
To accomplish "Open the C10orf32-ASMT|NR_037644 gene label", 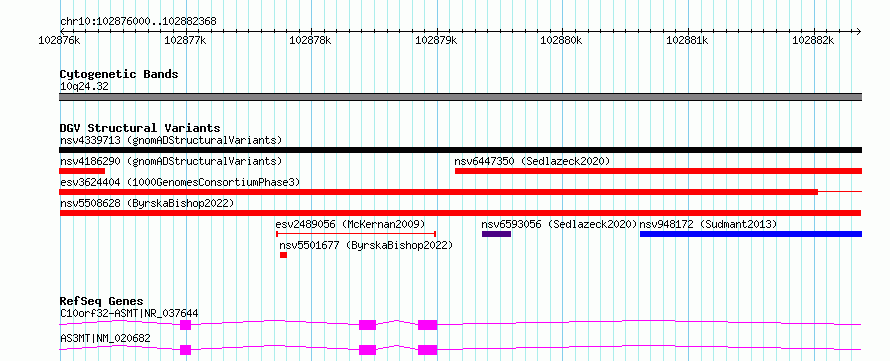I will click(x=129, y=313).
